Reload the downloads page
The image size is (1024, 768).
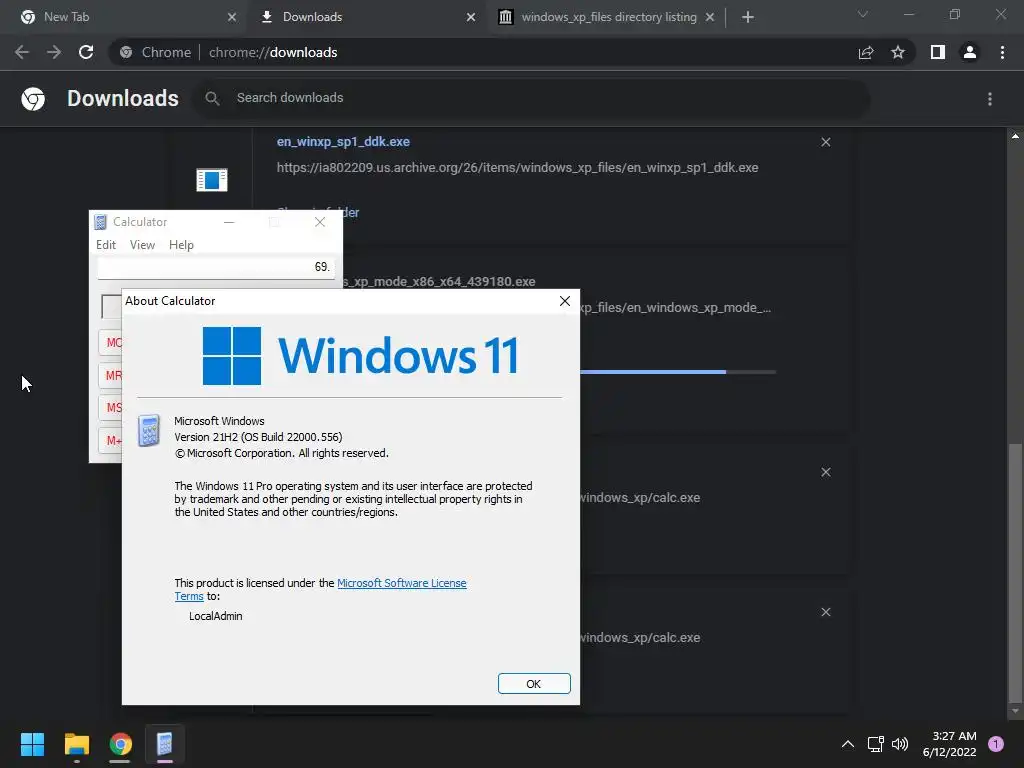86,52
